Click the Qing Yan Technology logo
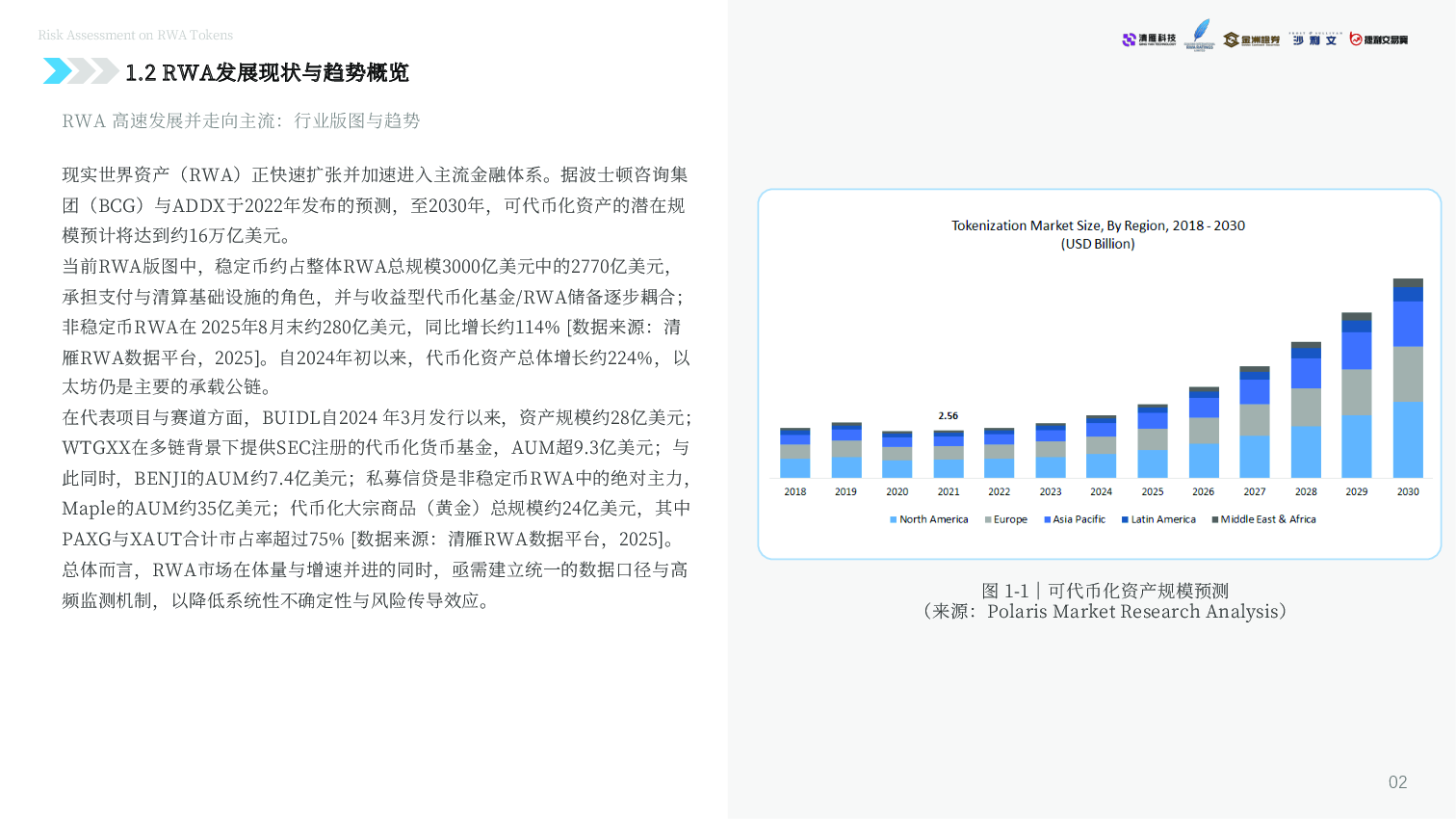The width and height of the screenshot is (1456, 819). tap(1149, 40)
